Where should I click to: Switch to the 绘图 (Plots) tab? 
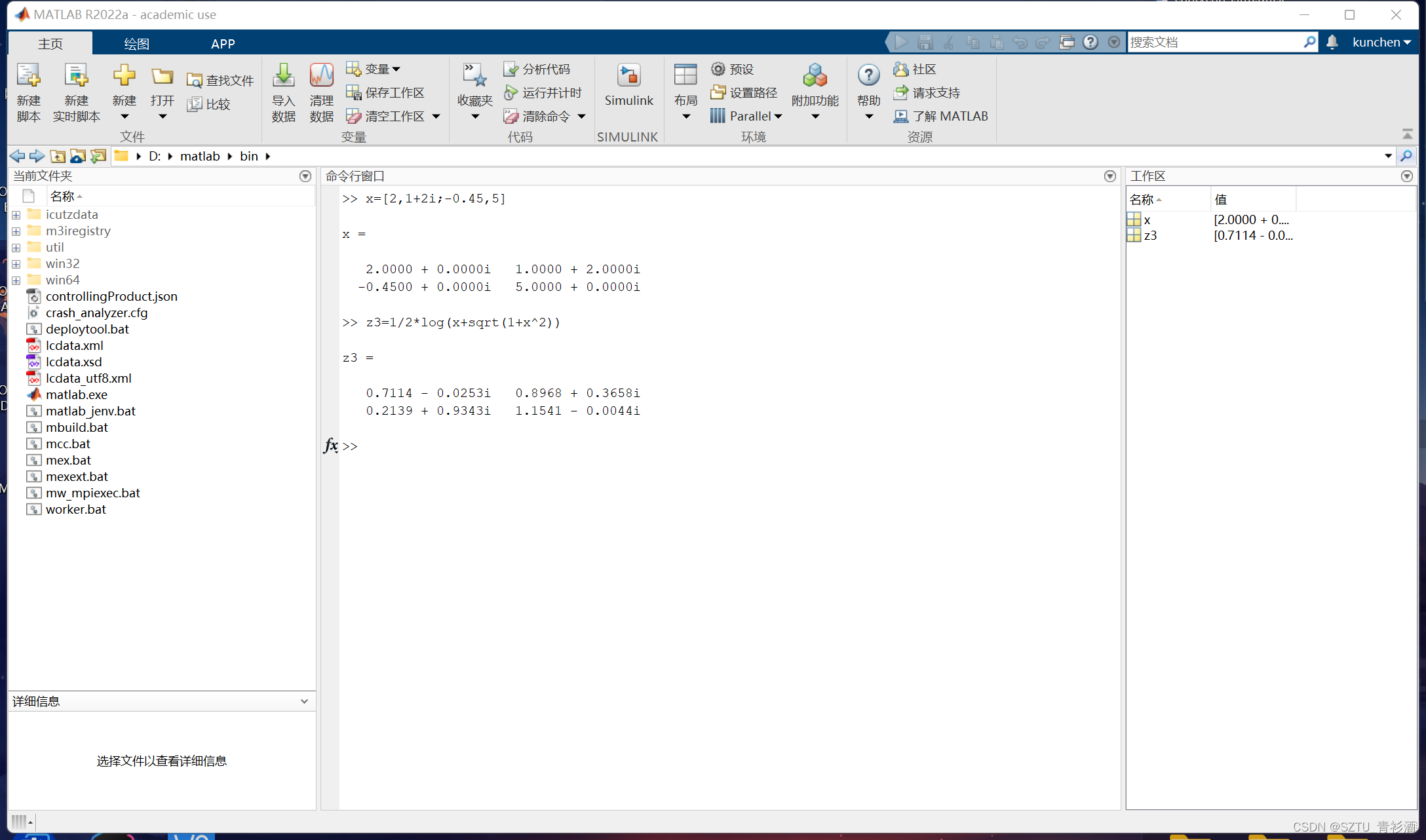(x=136, y=44)
